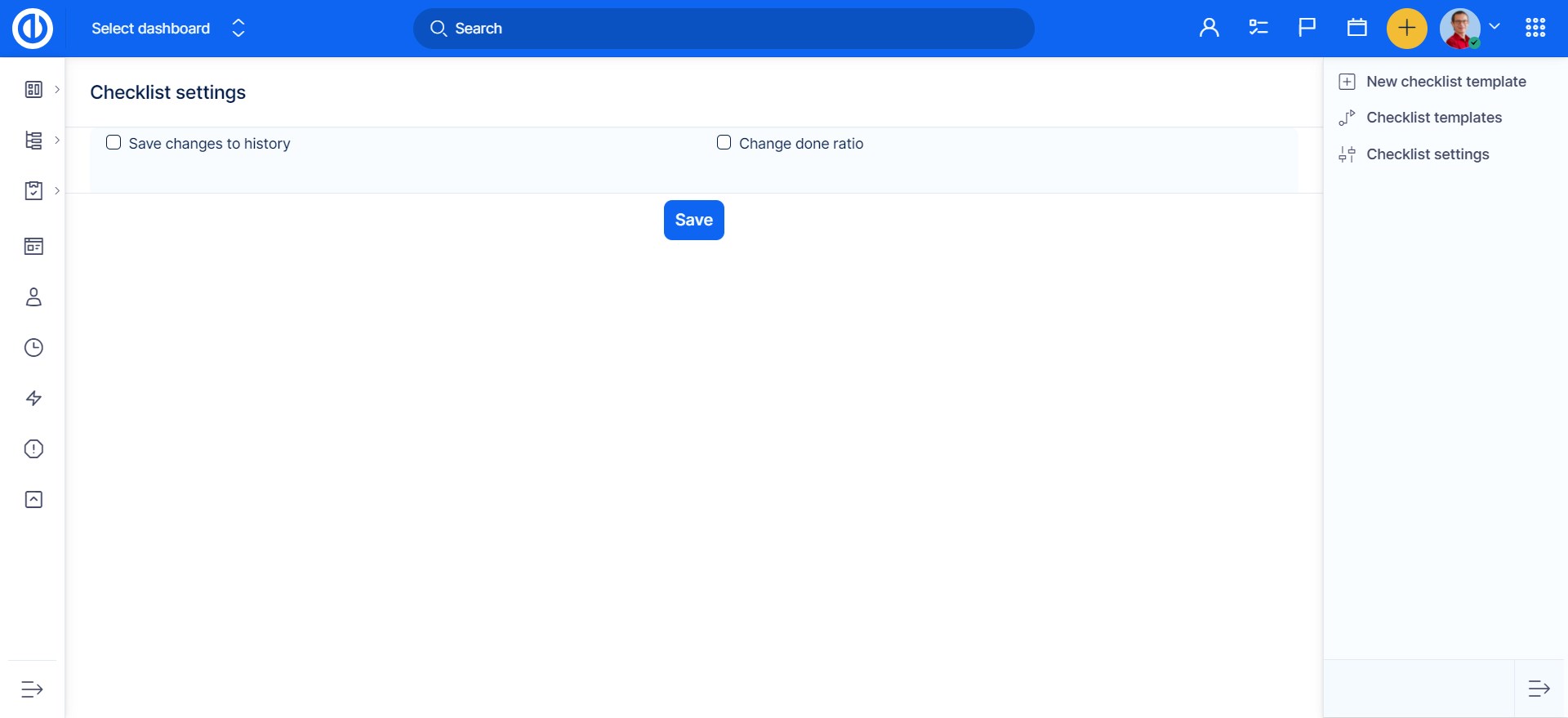
Task: Open the nine-dot apps grid menu
Action: [x=1535, y=29]
